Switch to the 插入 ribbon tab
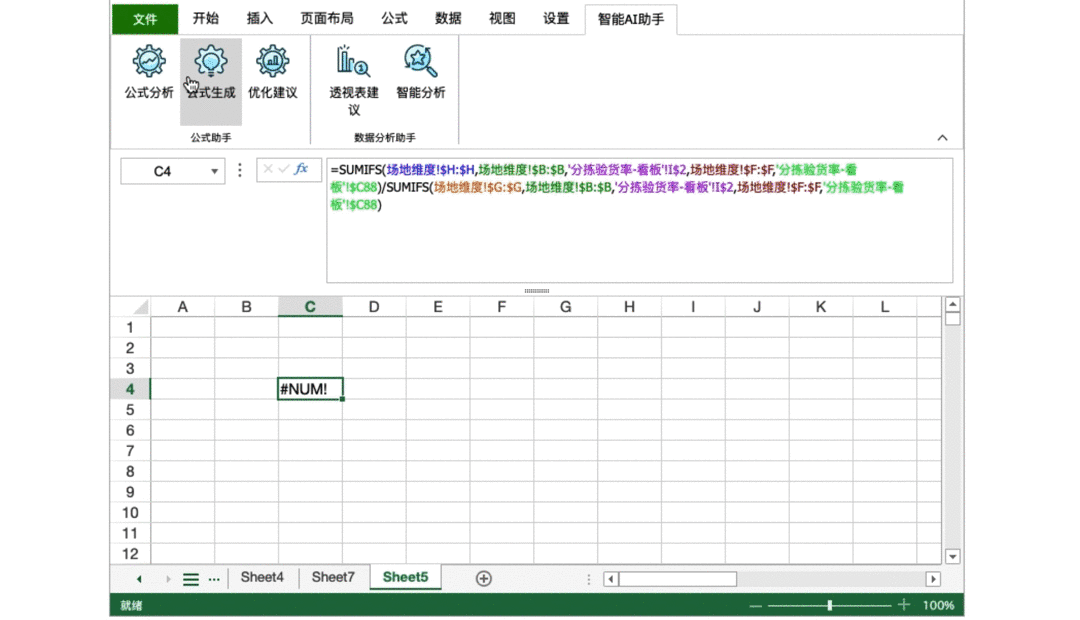Viewport: 1080px width, 620px height. [260, 19]
